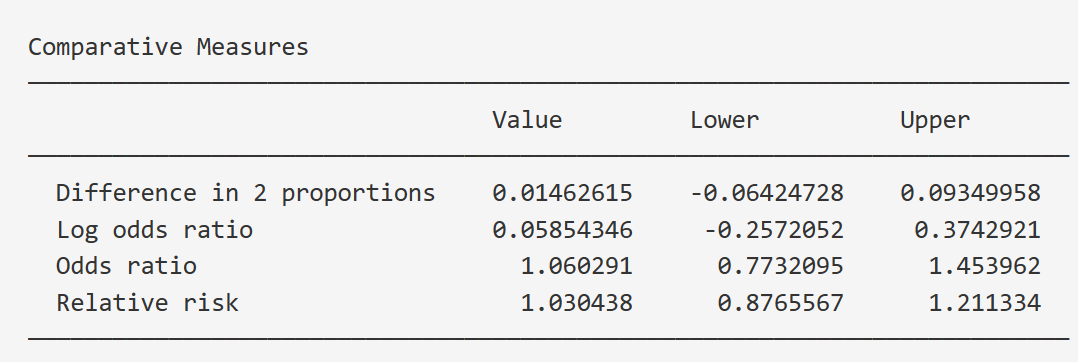Click the Log odds ratio row label
Viewport: 1078px width, 362px height.
coord(155,230)
